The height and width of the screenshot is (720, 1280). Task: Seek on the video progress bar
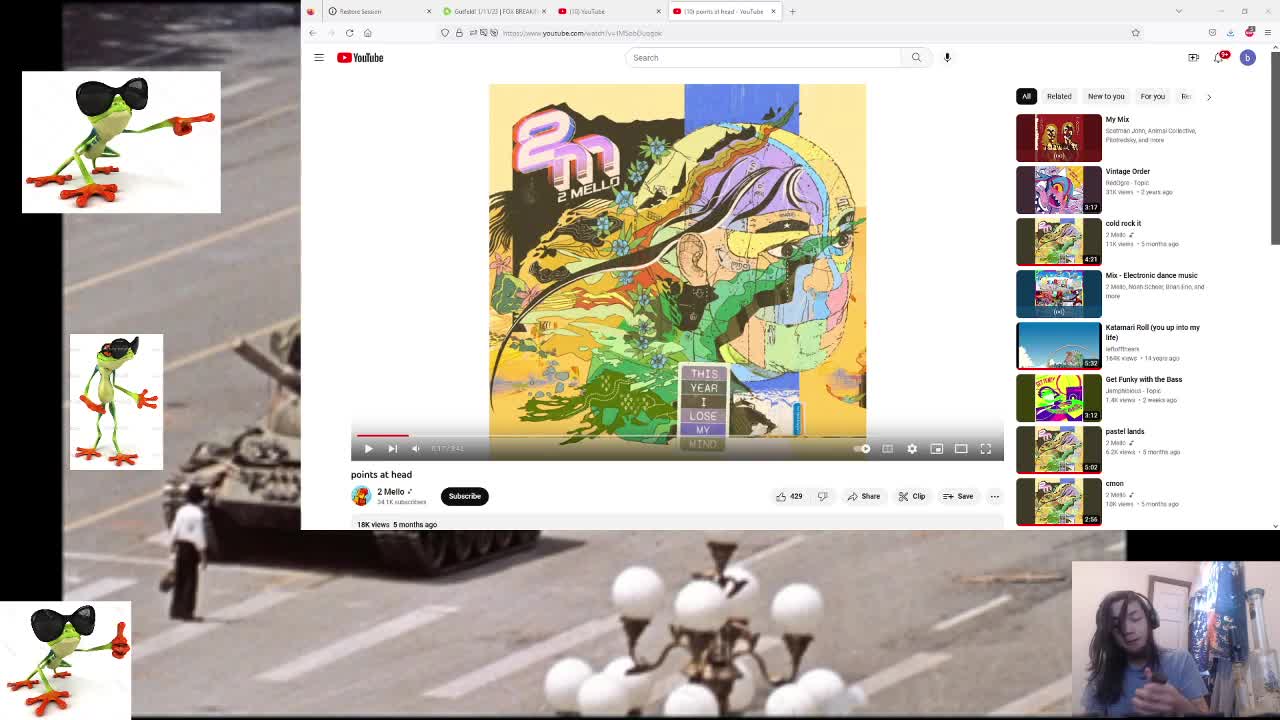click(x=677, y=436)
